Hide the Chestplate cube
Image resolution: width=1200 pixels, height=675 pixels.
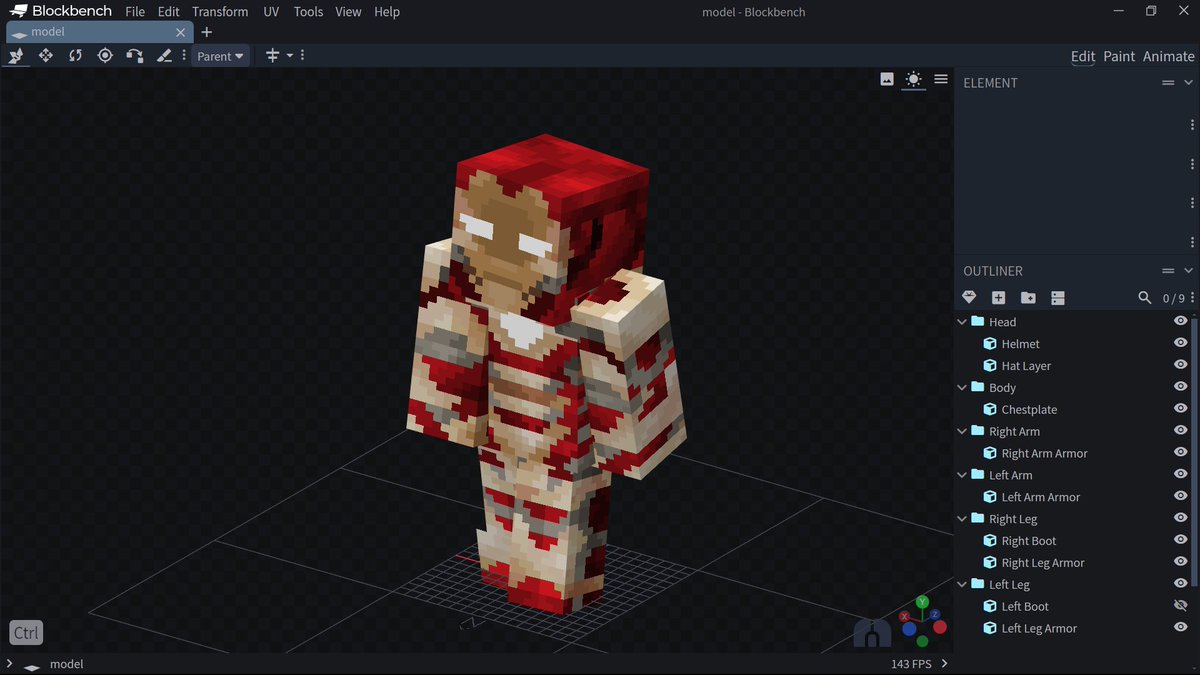pos(1180,409)
